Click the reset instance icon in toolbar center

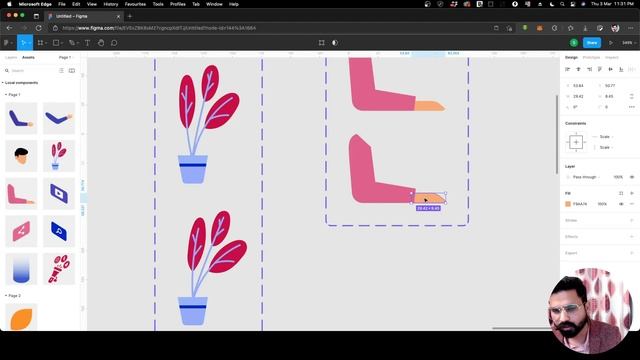[x=322, y=42]
